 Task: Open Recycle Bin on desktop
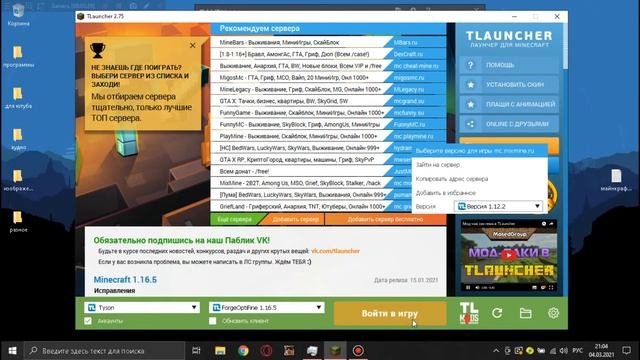[18, 14]
